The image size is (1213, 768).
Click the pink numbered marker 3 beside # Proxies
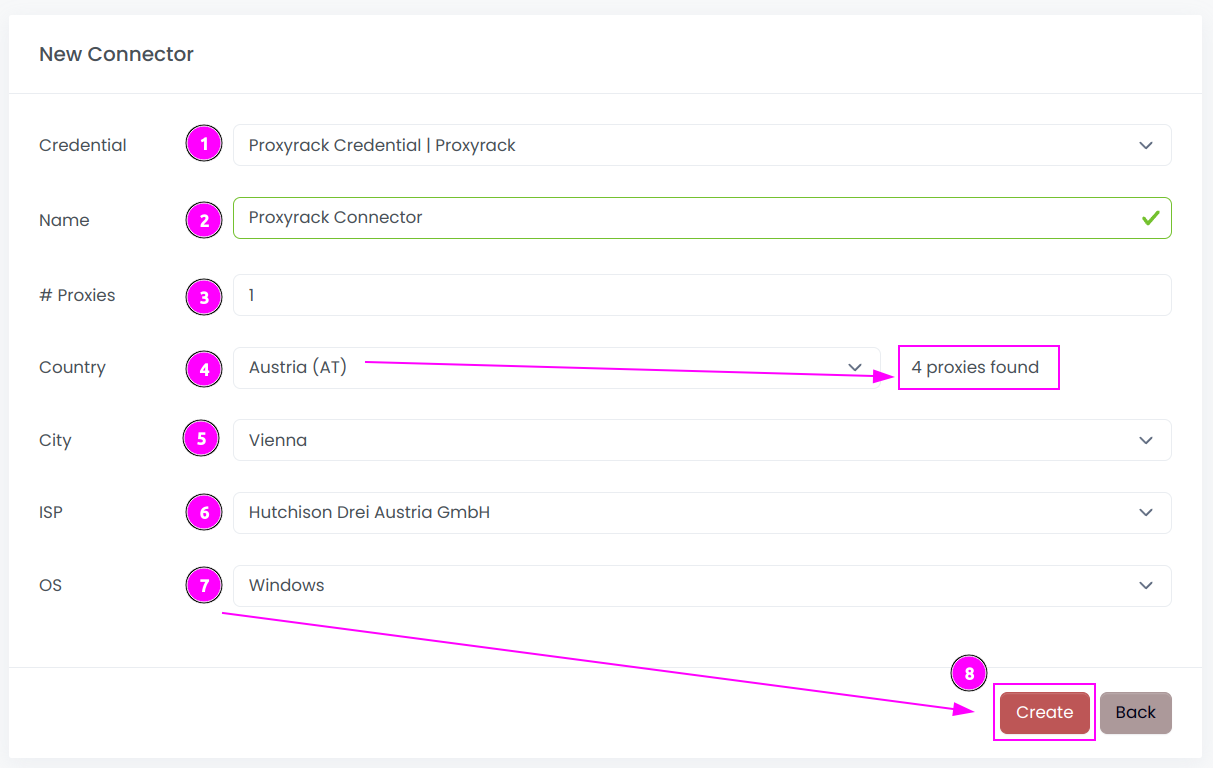[204, 296]
